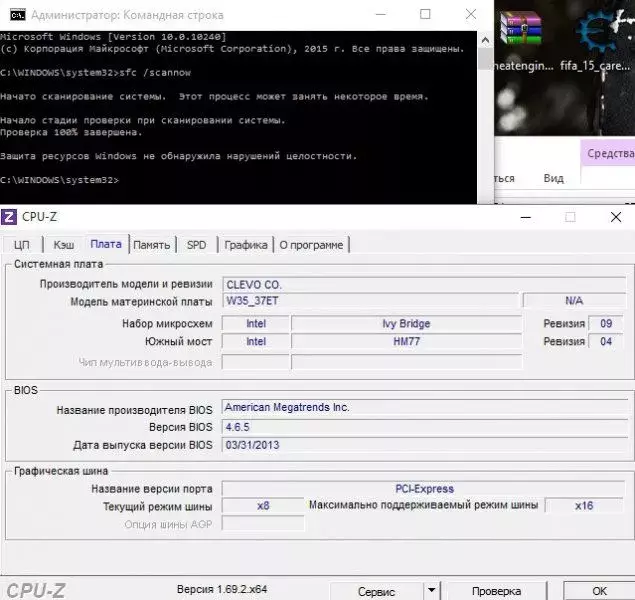Viewport: 635px width, 600px height.
Task: Click the sfc /scannow command line
Action: (x=95, y=73)
